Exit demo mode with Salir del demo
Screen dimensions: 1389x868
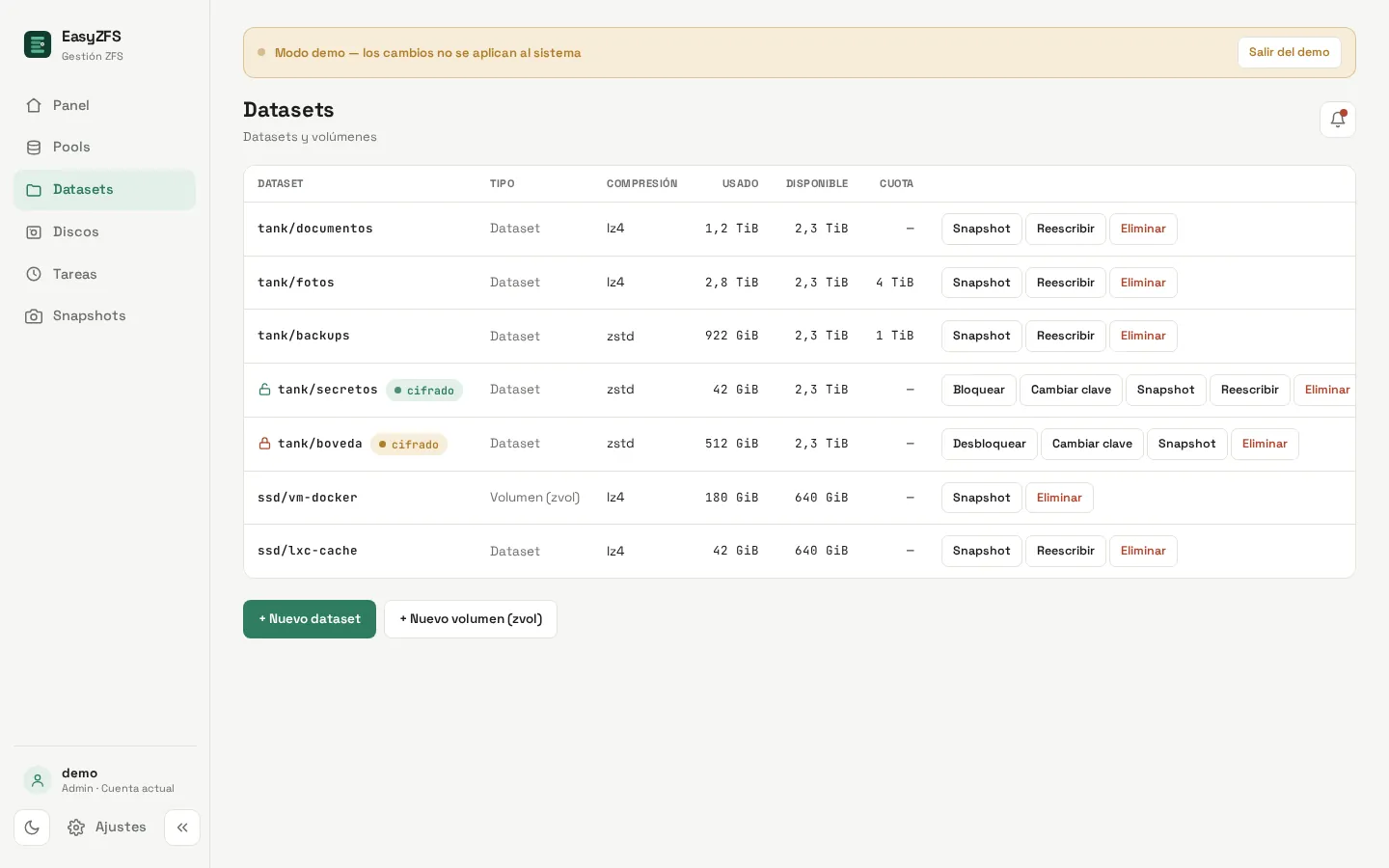coord(1289,52)
